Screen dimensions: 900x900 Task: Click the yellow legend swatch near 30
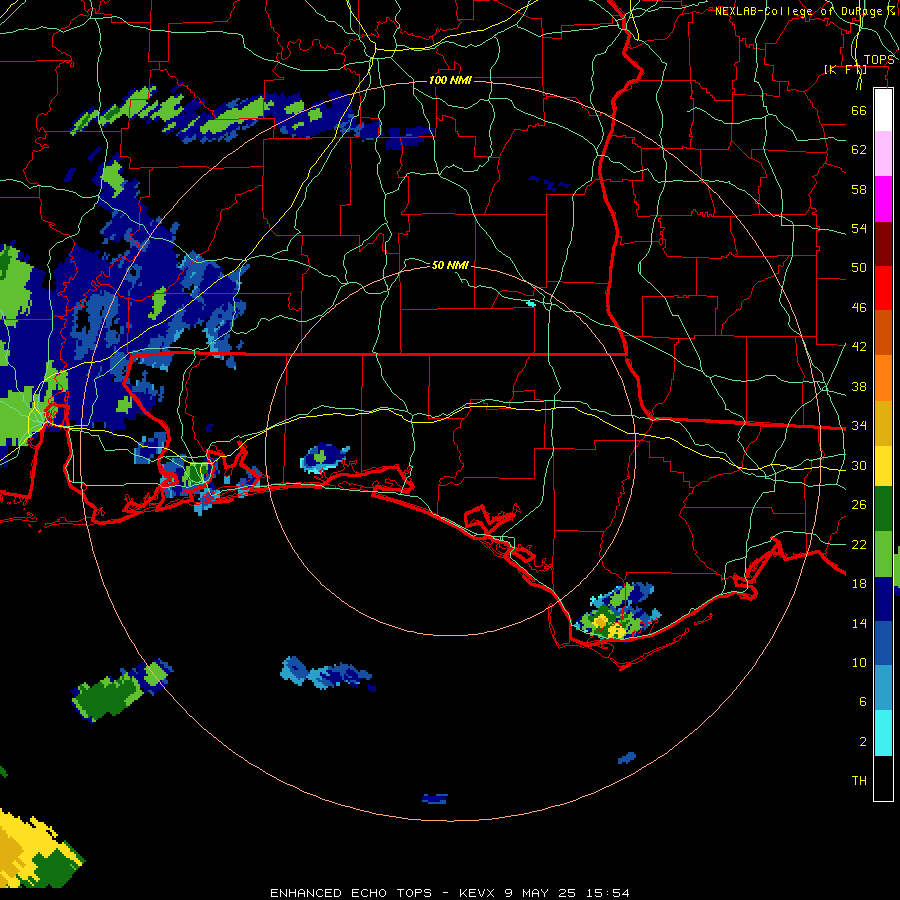pyautogui.click(x=883, y=465)
